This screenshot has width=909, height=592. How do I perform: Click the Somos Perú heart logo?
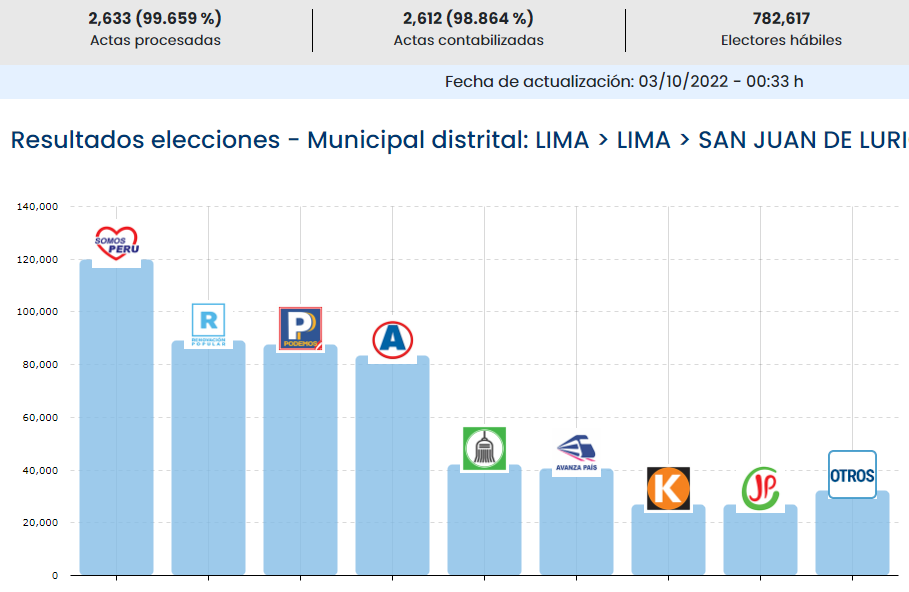point(116,243)
